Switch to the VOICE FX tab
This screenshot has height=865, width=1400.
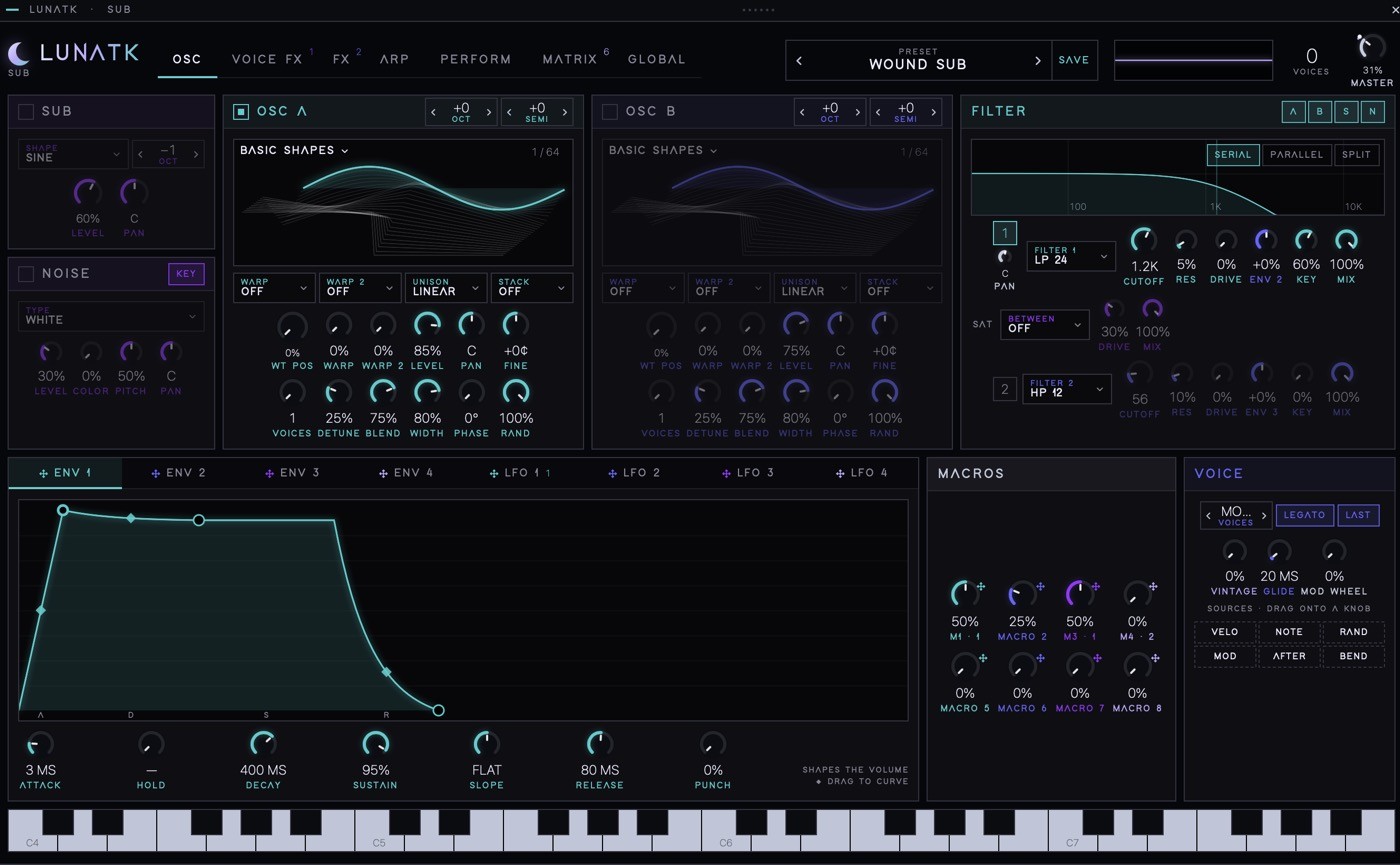pos(267,60)
